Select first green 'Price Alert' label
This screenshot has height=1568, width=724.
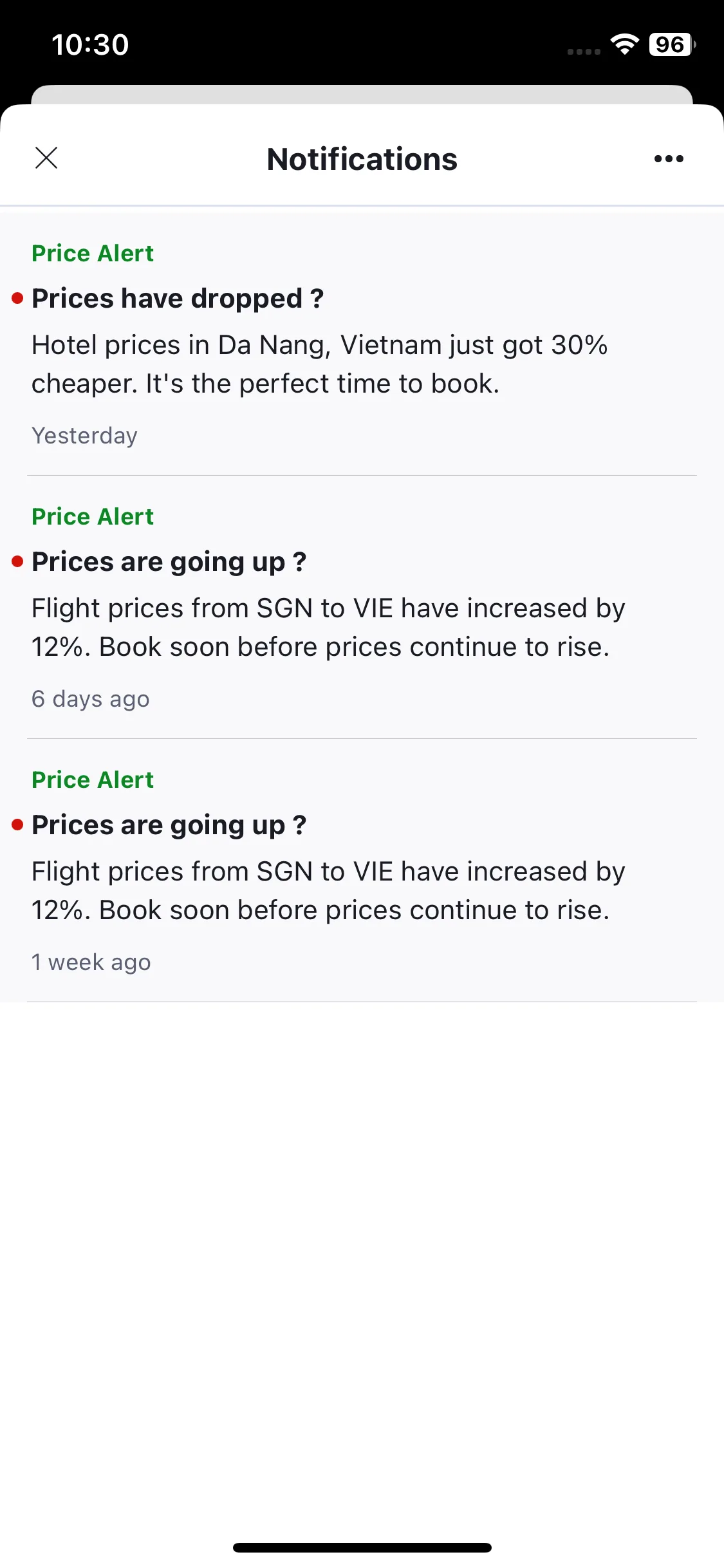[93, 253]
